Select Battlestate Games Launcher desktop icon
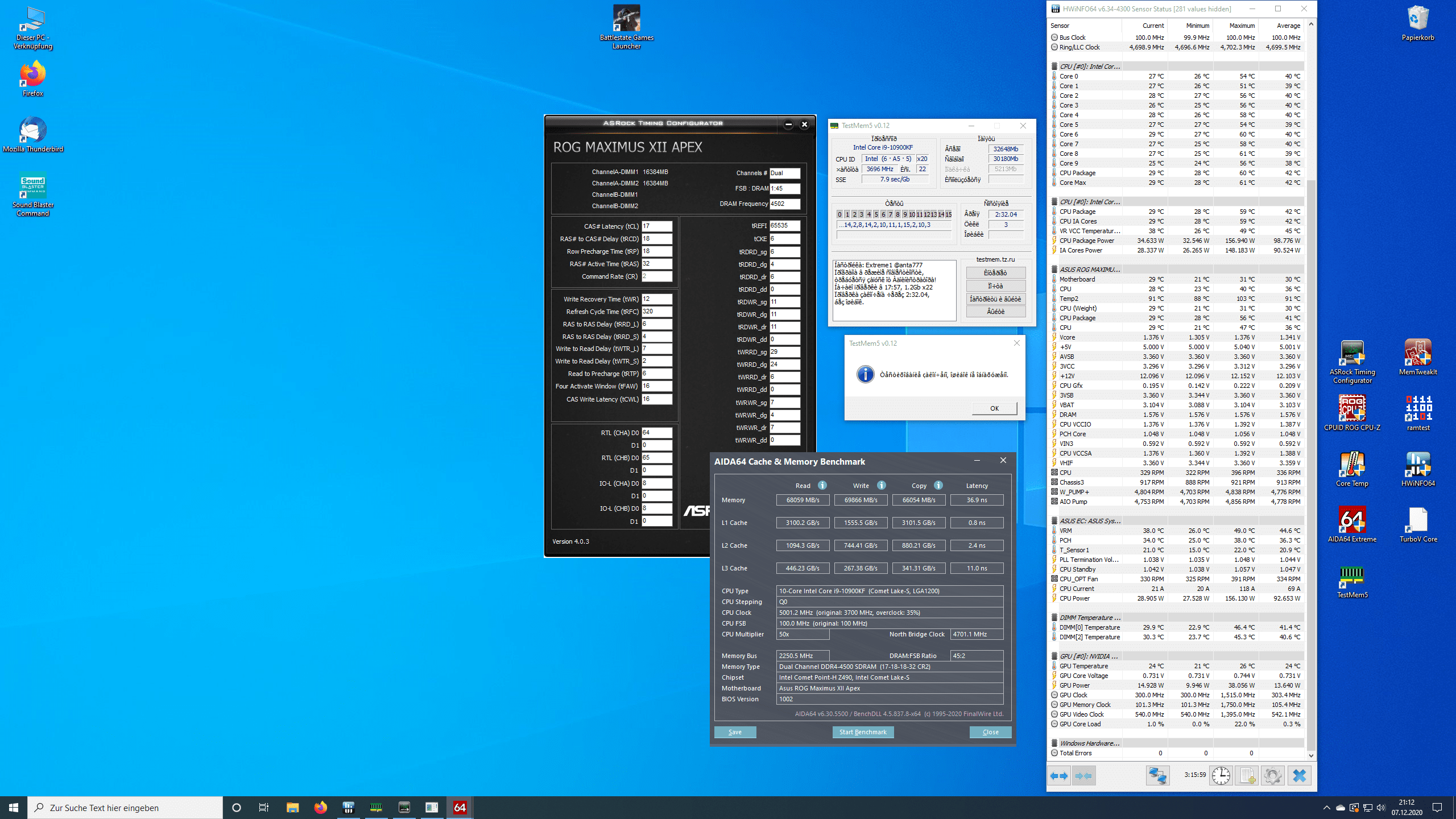The height and width of the screenshot is (819, 1456). (626, 27)
